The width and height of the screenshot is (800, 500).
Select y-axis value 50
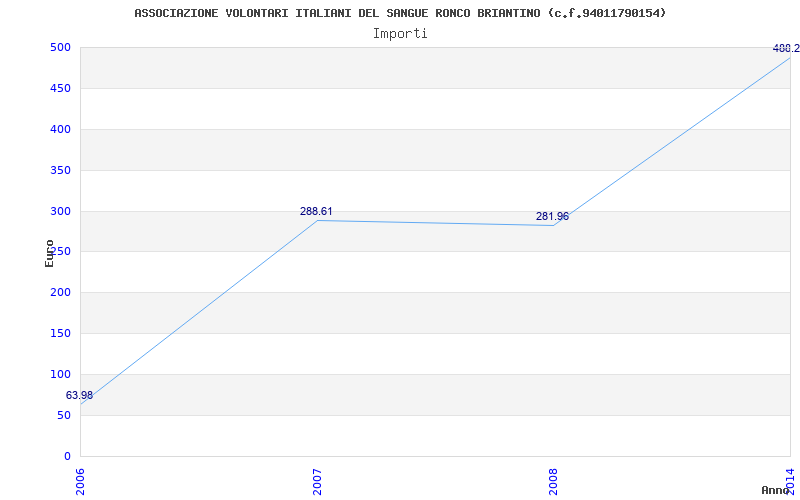63,415
